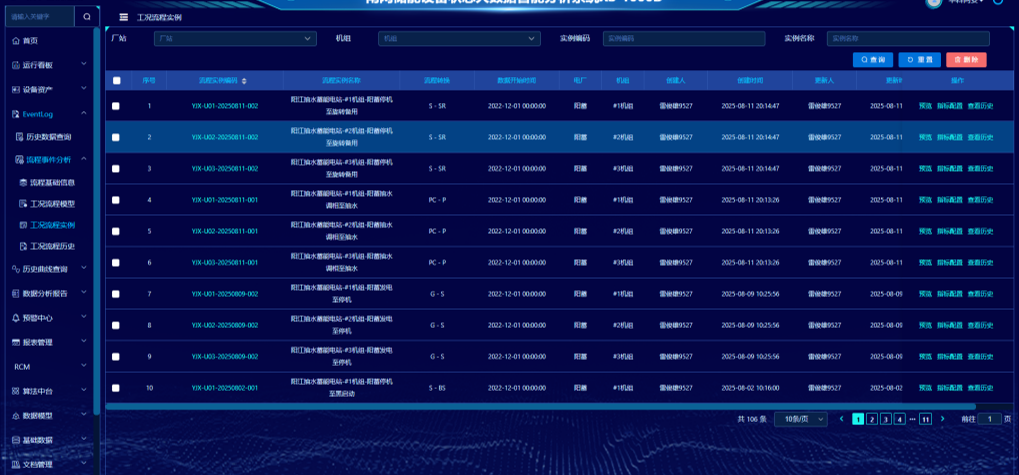Expand 历史曲线查询 with its chevron
1019x475 pixels.
coord(84,268)
